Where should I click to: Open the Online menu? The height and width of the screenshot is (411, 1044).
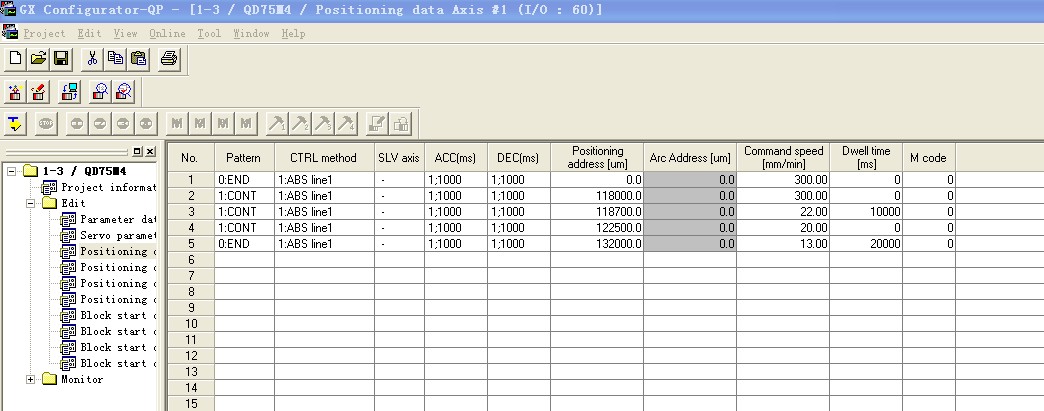coord(153,33)
